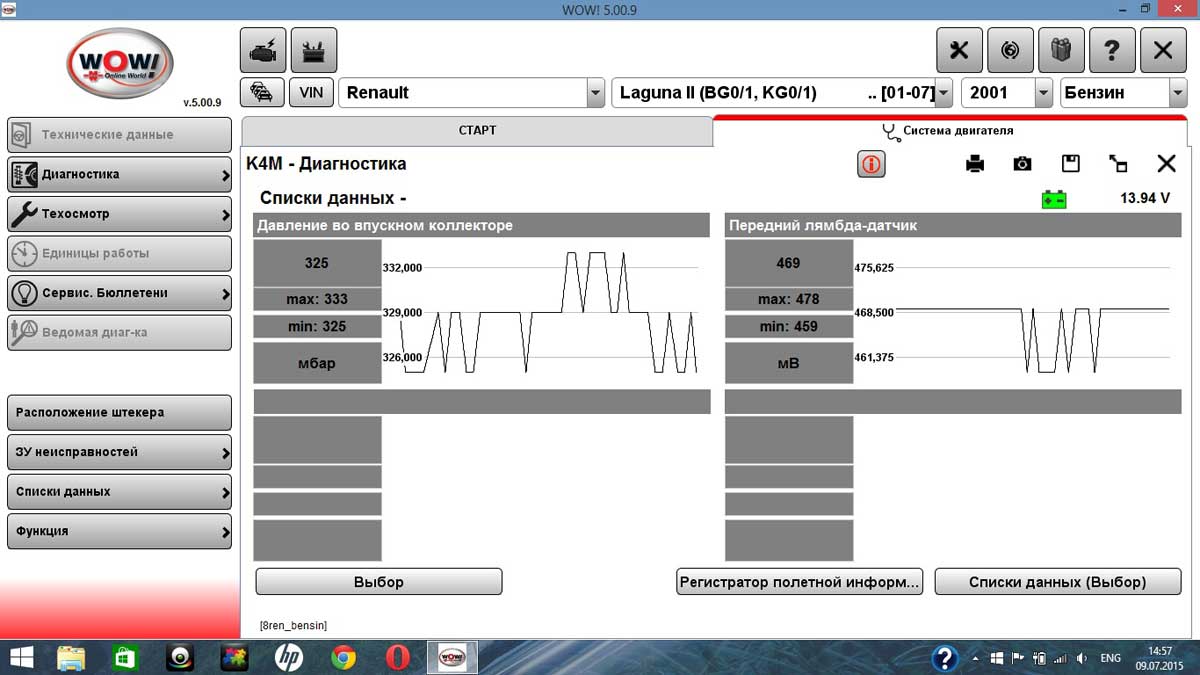Click the large X exit button in the top toolbar
The image size is (1200, 675).
(x=1163, y=50)
